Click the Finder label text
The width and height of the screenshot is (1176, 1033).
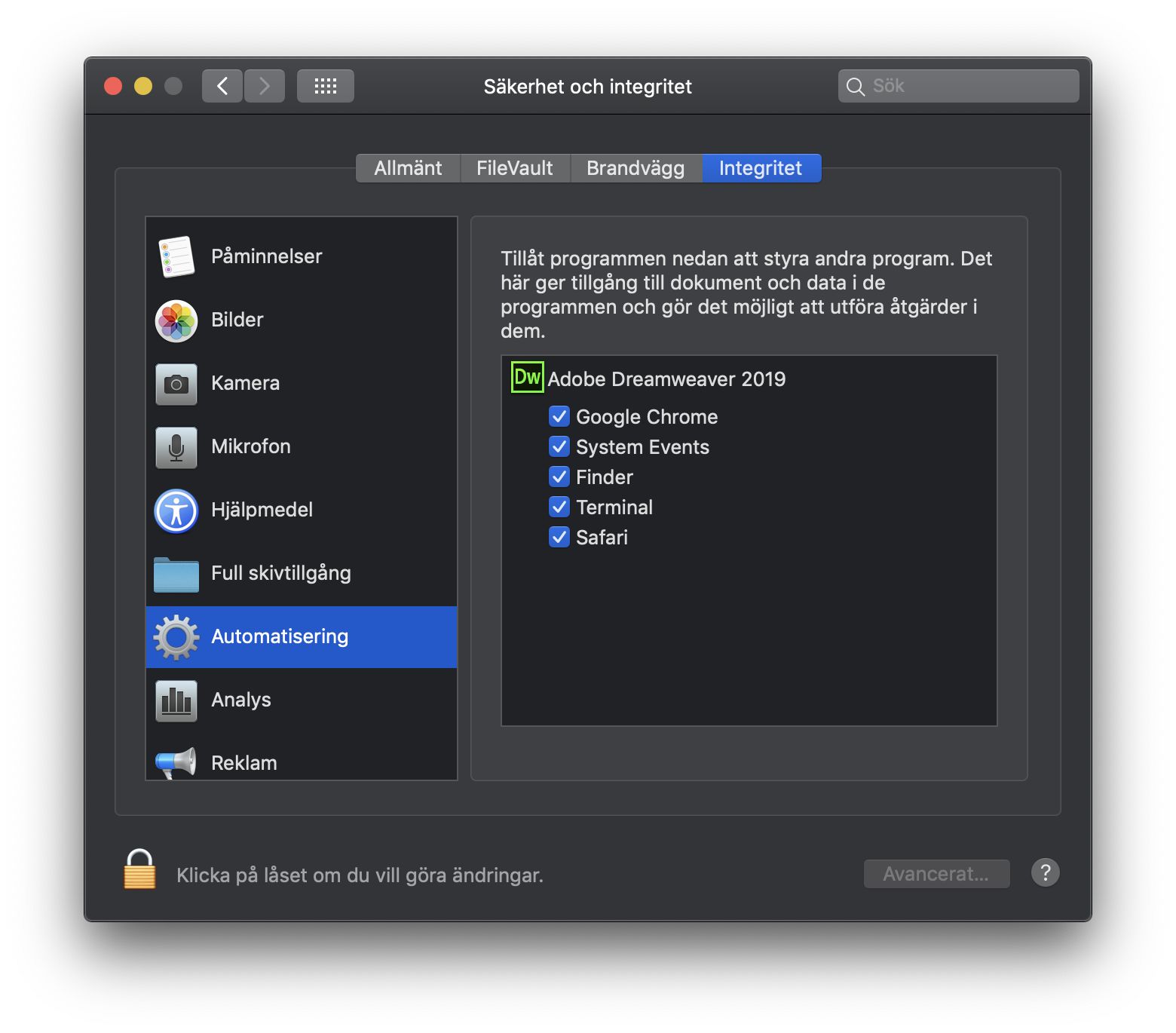(605, 477)
